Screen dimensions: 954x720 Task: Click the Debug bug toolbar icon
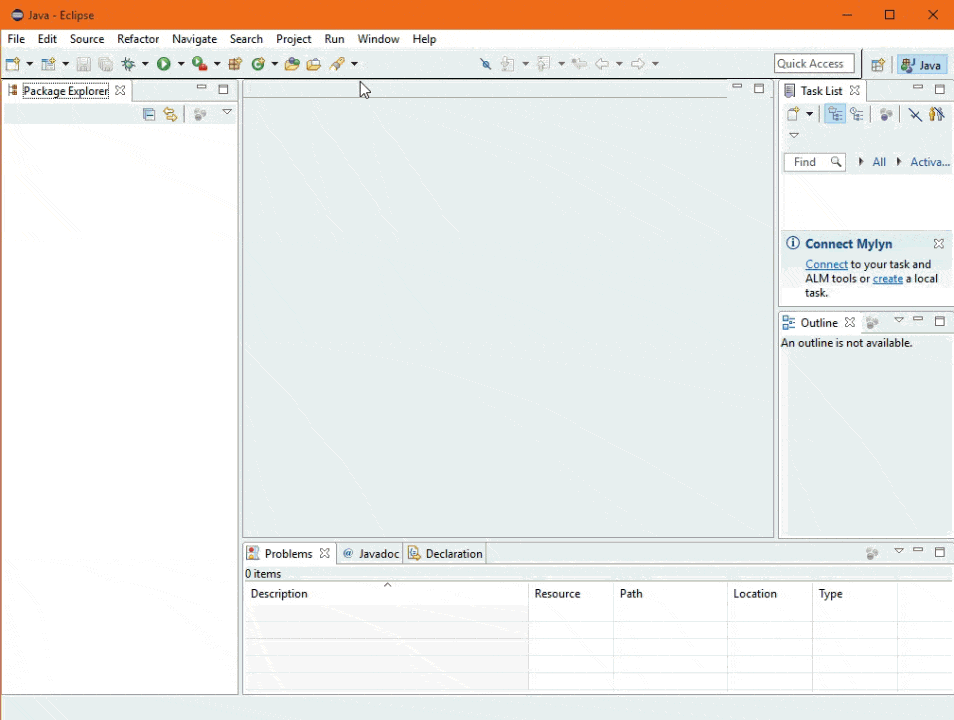pyautogui.click(x=128, y=64)
